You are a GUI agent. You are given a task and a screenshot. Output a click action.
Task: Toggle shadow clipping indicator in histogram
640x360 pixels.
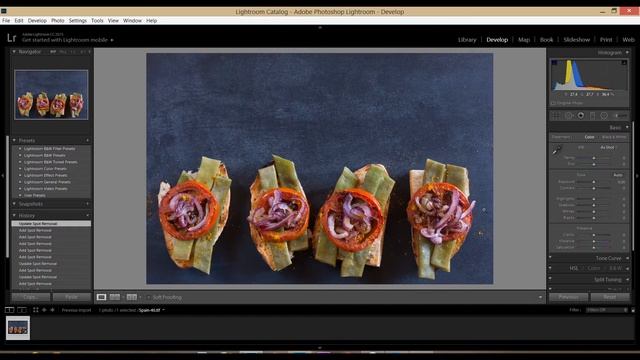pyautogui.click(x=554, y=62)
